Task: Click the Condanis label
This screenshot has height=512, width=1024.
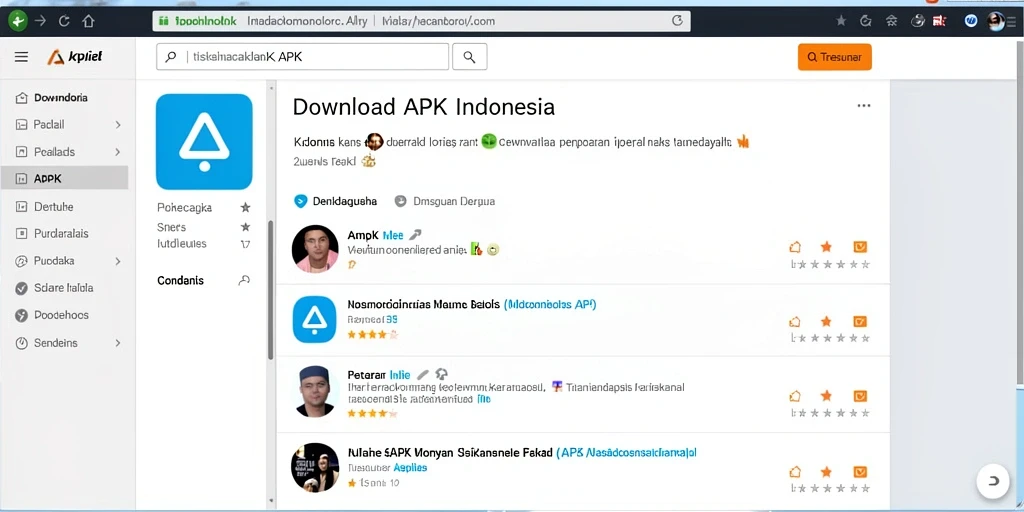Action: [x=180, y=280]
